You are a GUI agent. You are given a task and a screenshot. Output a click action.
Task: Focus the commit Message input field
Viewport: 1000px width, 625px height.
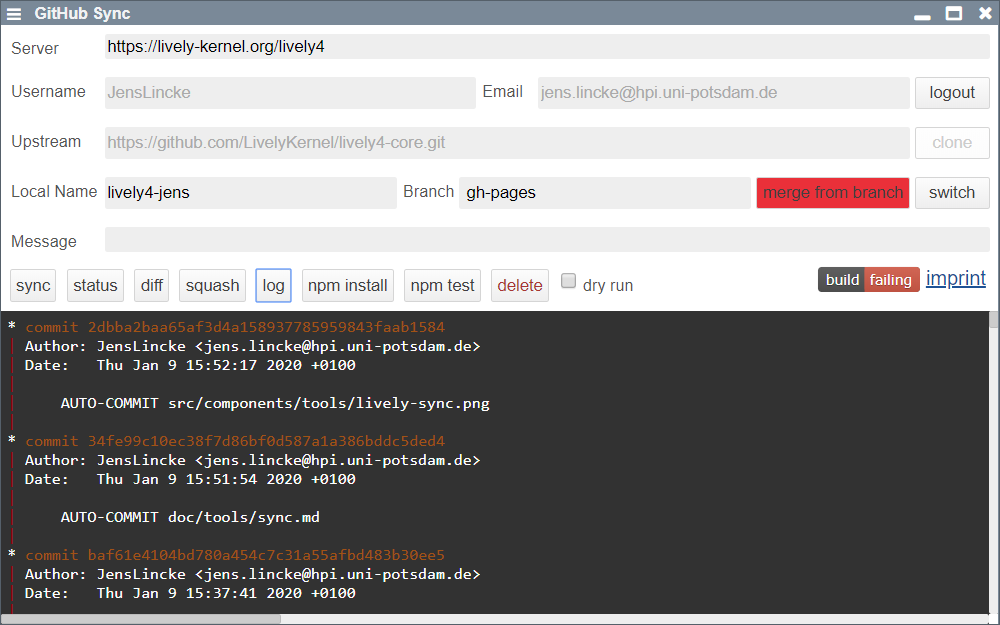[x=546, y=240]
